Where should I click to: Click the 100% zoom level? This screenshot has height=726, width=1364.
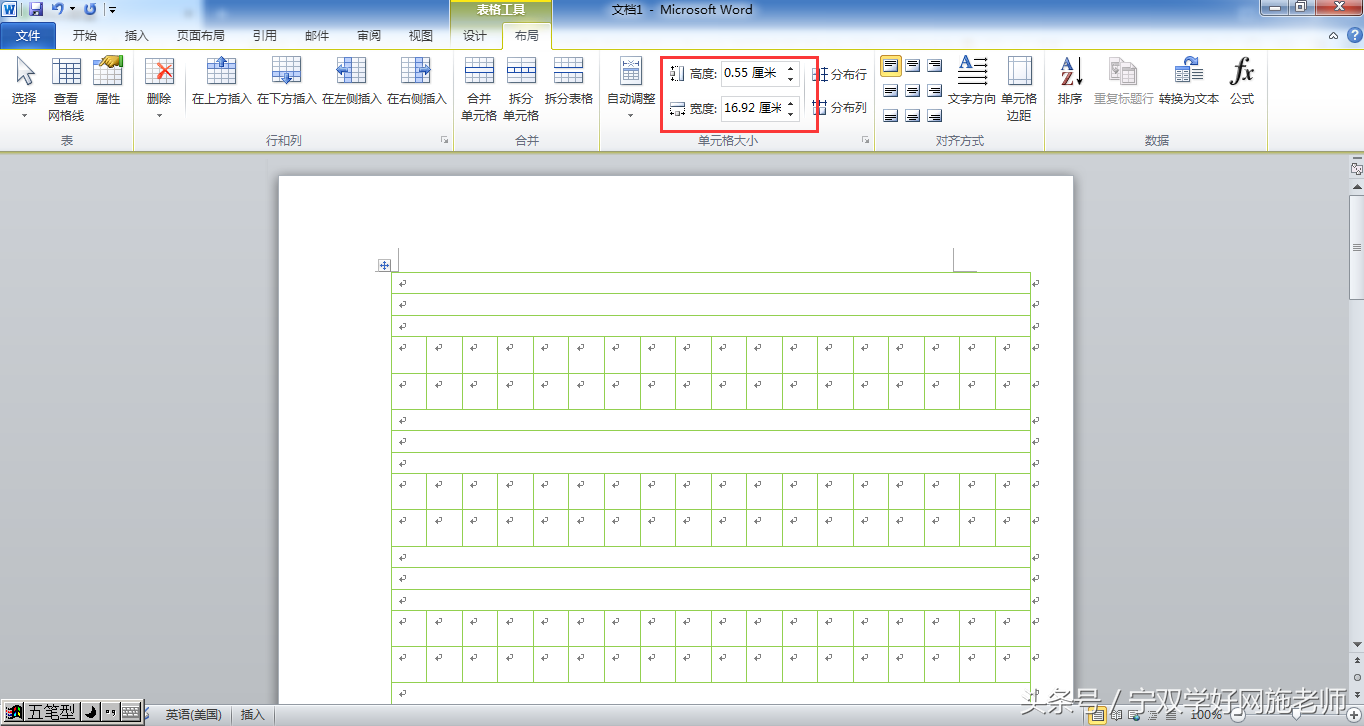point(1206,714)
